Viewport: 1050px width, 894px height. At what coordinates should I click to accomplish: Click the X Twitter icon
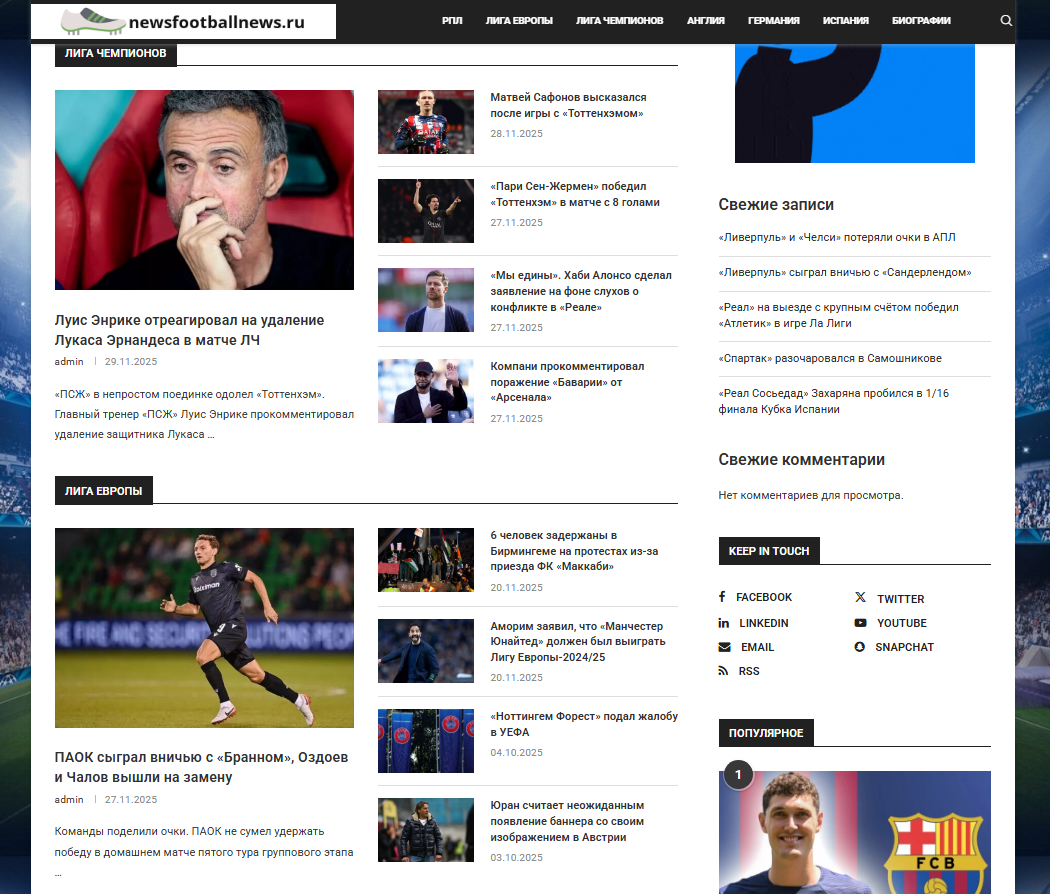[x=860, y=597]
